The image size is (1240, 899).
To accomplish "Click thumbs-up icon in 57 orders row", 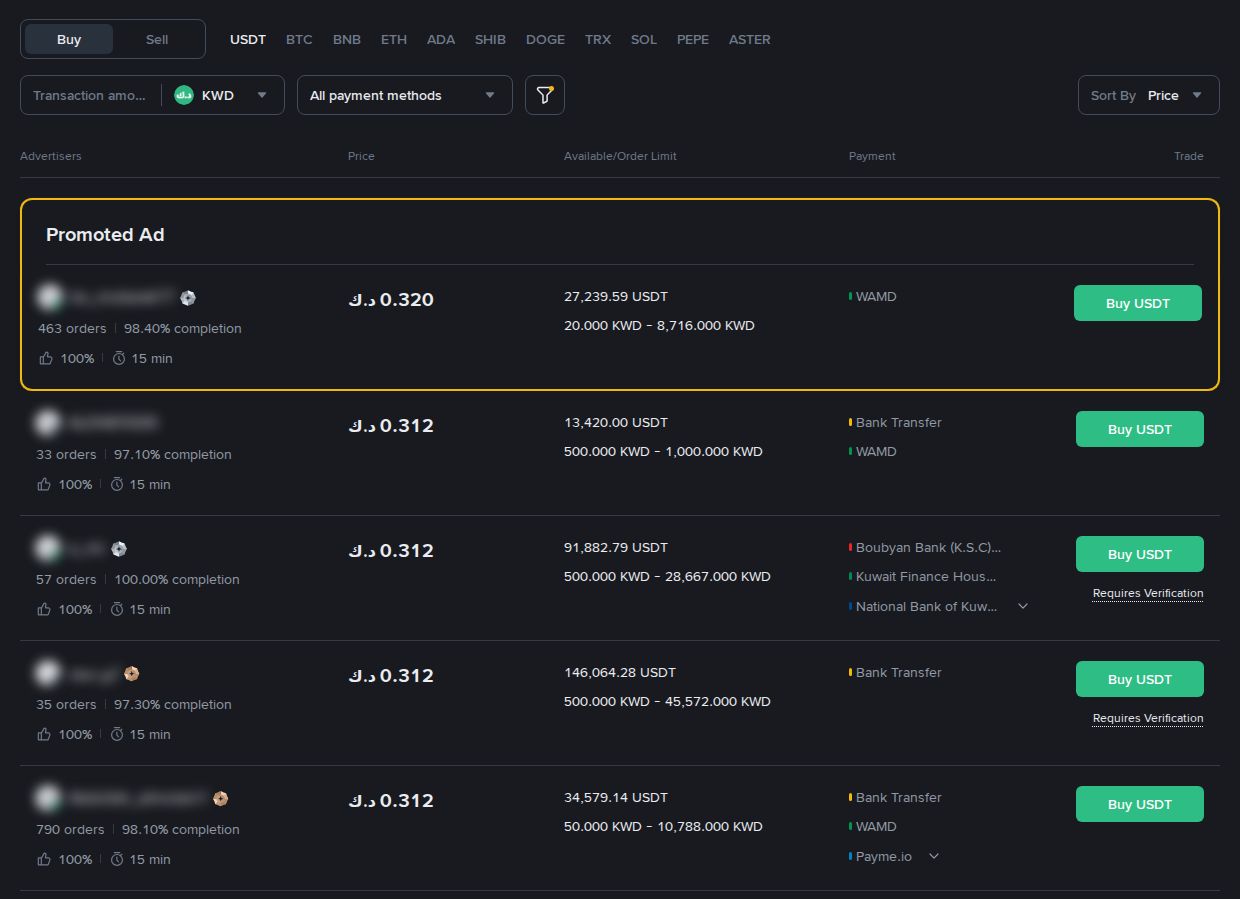I will click(x=44, y=609).
